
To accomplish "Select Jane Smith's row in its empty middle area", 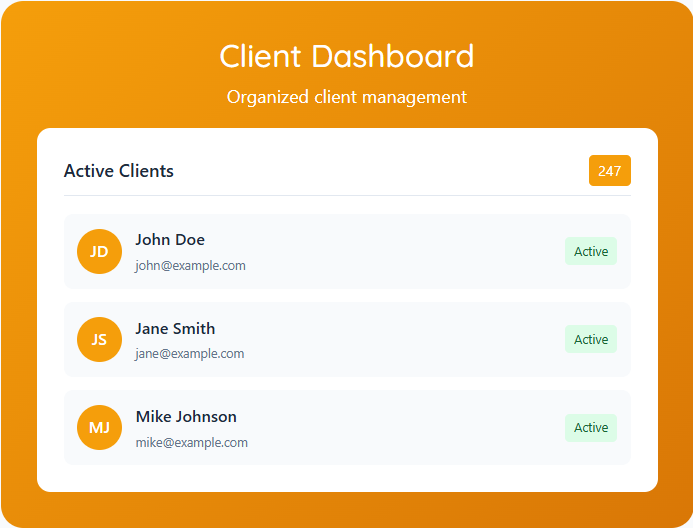I will pos(400,340).
